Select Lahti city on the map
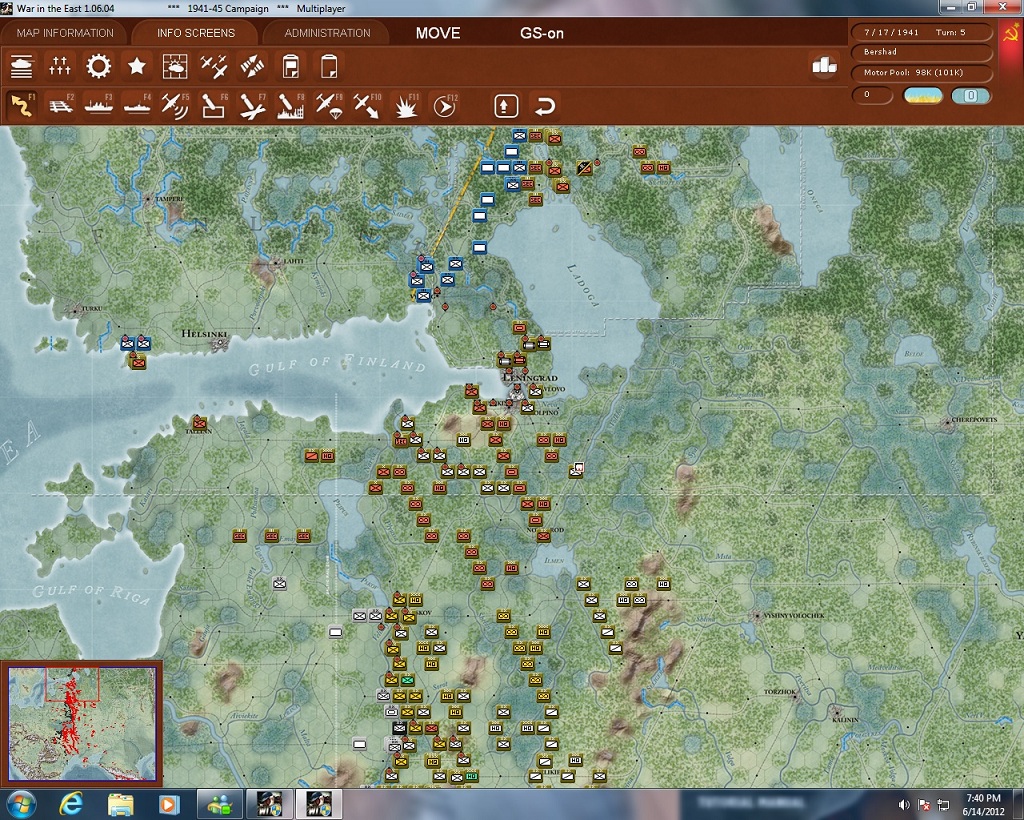This screenshot has height=820, width=1024. (275, 262)
